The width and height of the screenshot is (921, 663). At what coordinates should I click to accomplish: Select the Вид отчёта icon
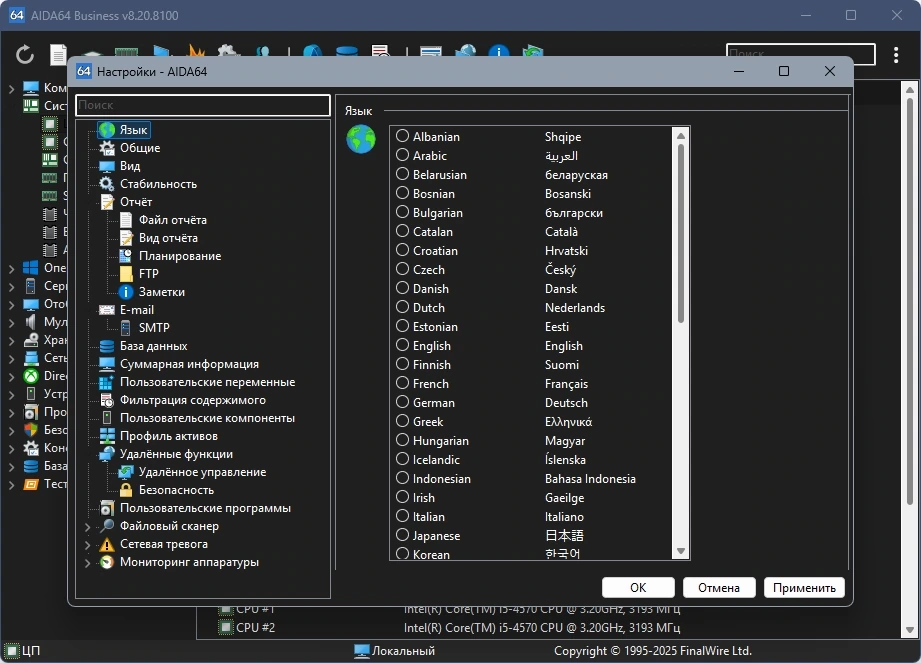pyautogui.click(x=126, y=238)
